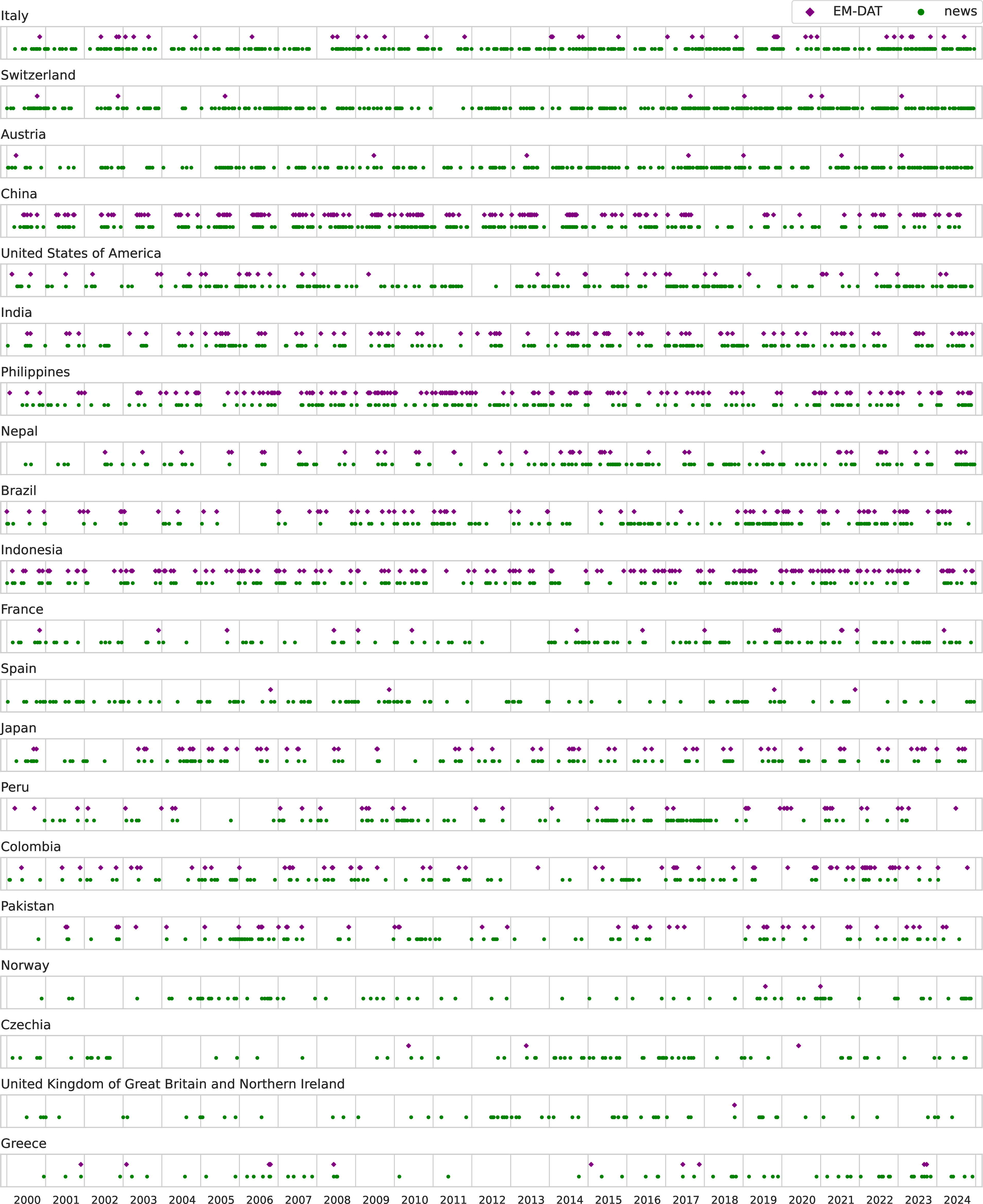This screenshot has width=983, height=1204.
Task: Click the news green circle legend marker
Action: point(921,12)
